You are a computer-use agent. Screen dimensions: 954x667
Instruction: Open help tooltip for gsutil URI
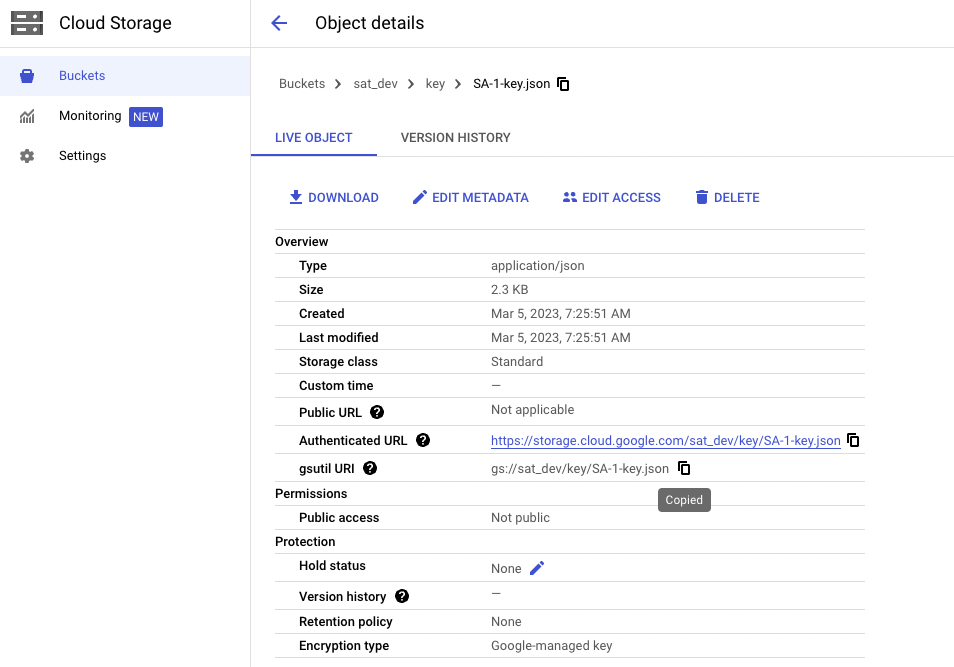point(370,468)
